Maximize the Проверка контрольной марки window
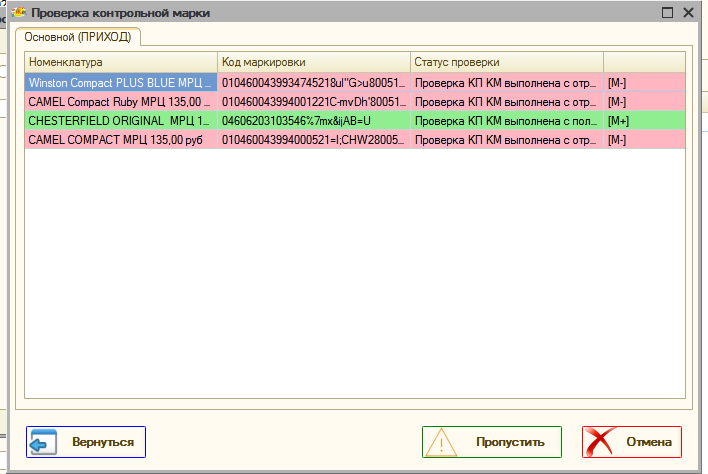The image size is (708, 474). click(667, 13)
